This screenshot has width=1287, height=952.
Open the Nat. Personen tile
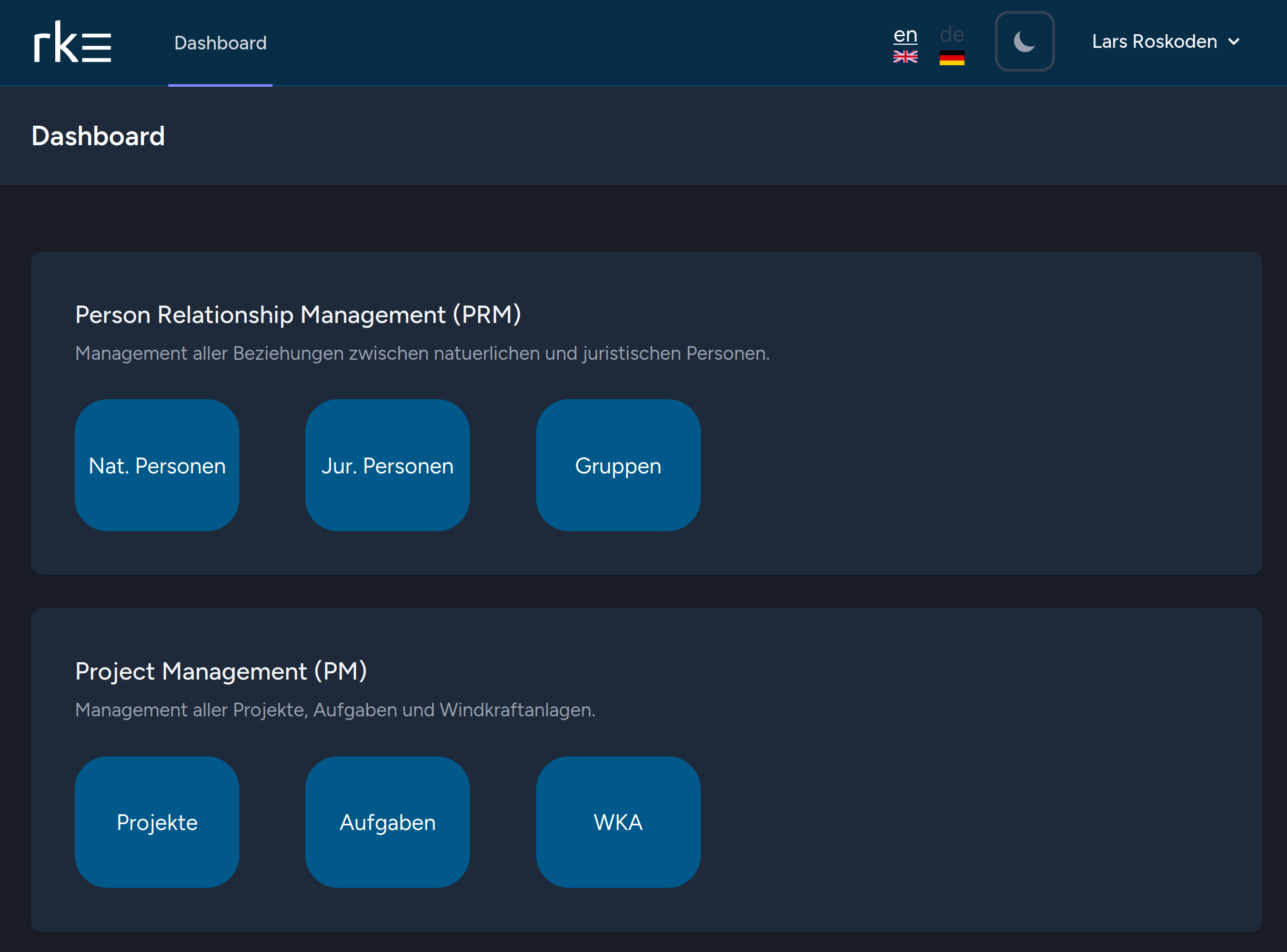tap(157, 465)
